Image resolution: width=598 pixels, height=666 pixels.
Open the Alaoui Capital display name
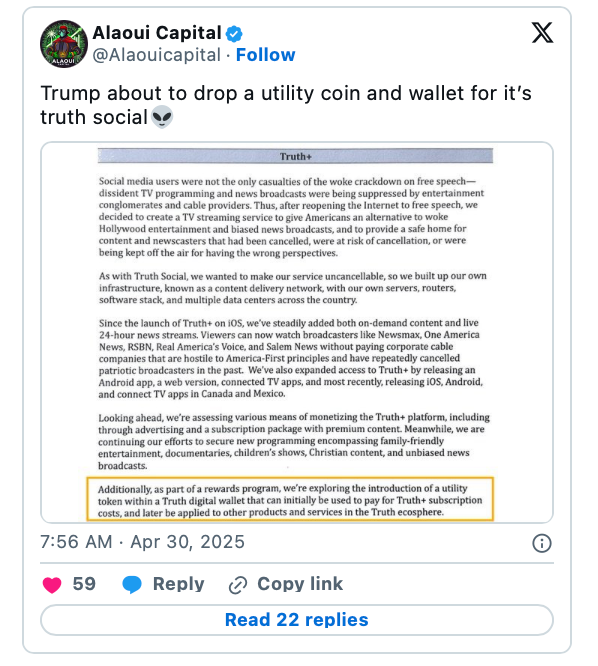pyautogui.click(x=157, y=33)
